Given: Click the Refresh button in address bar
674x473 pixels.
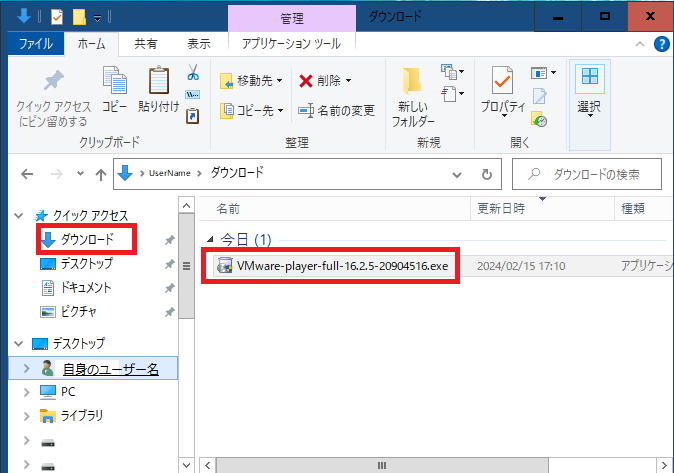Looking at the screenshot, I should coord(487,175).
